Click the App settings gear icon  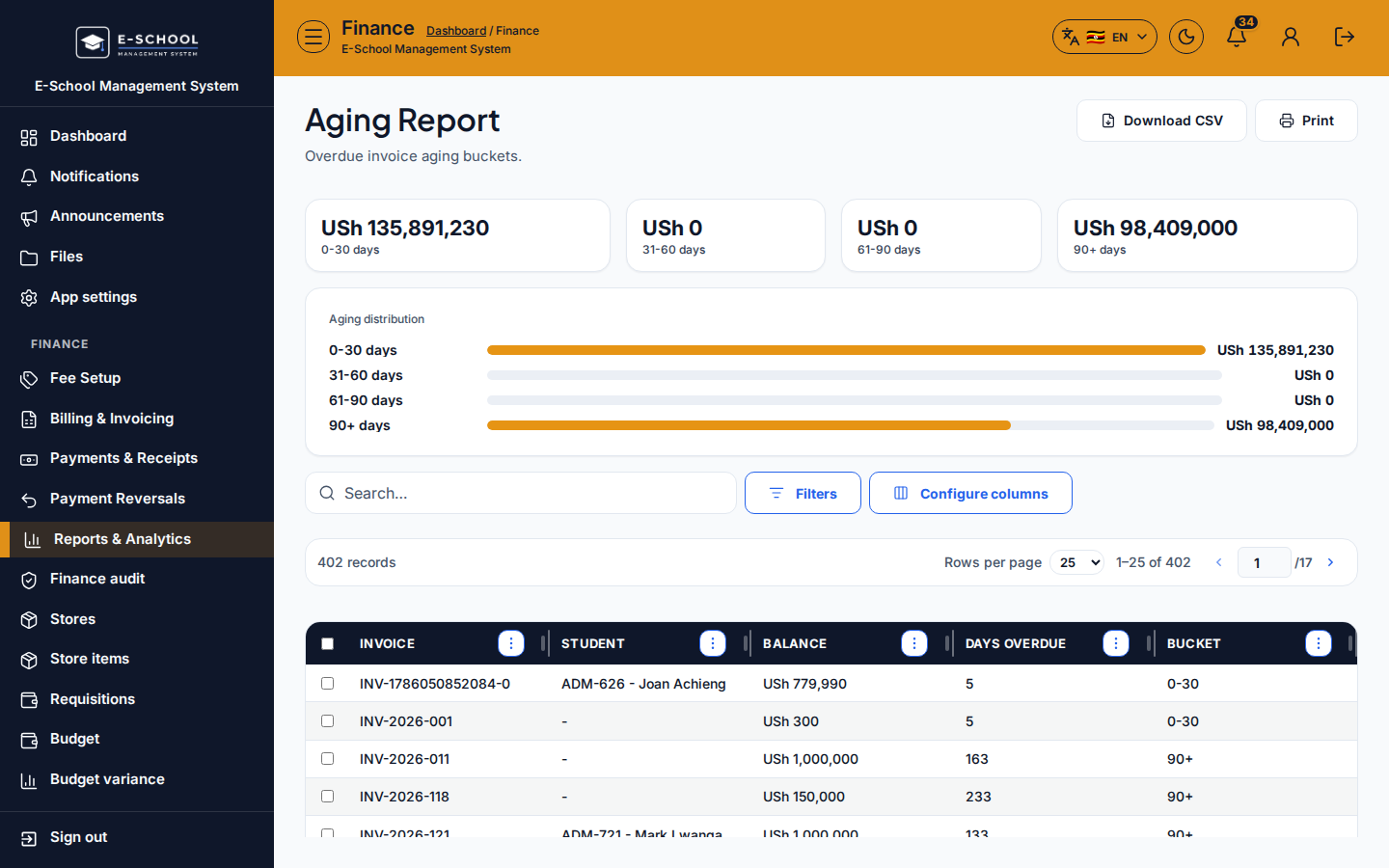[x=29, y=298]
